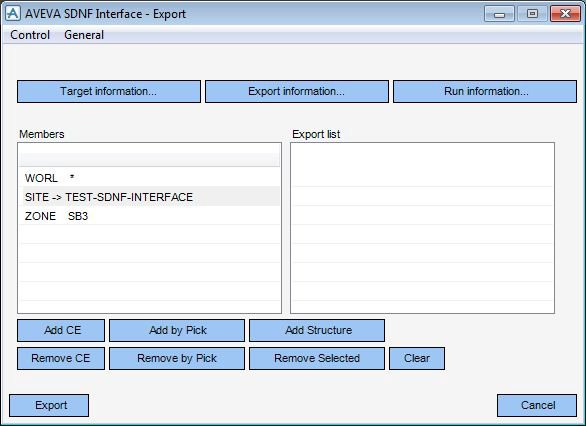Open Export information dialog
Viewport: 586px width, 426px height.
tap(297, 91)
